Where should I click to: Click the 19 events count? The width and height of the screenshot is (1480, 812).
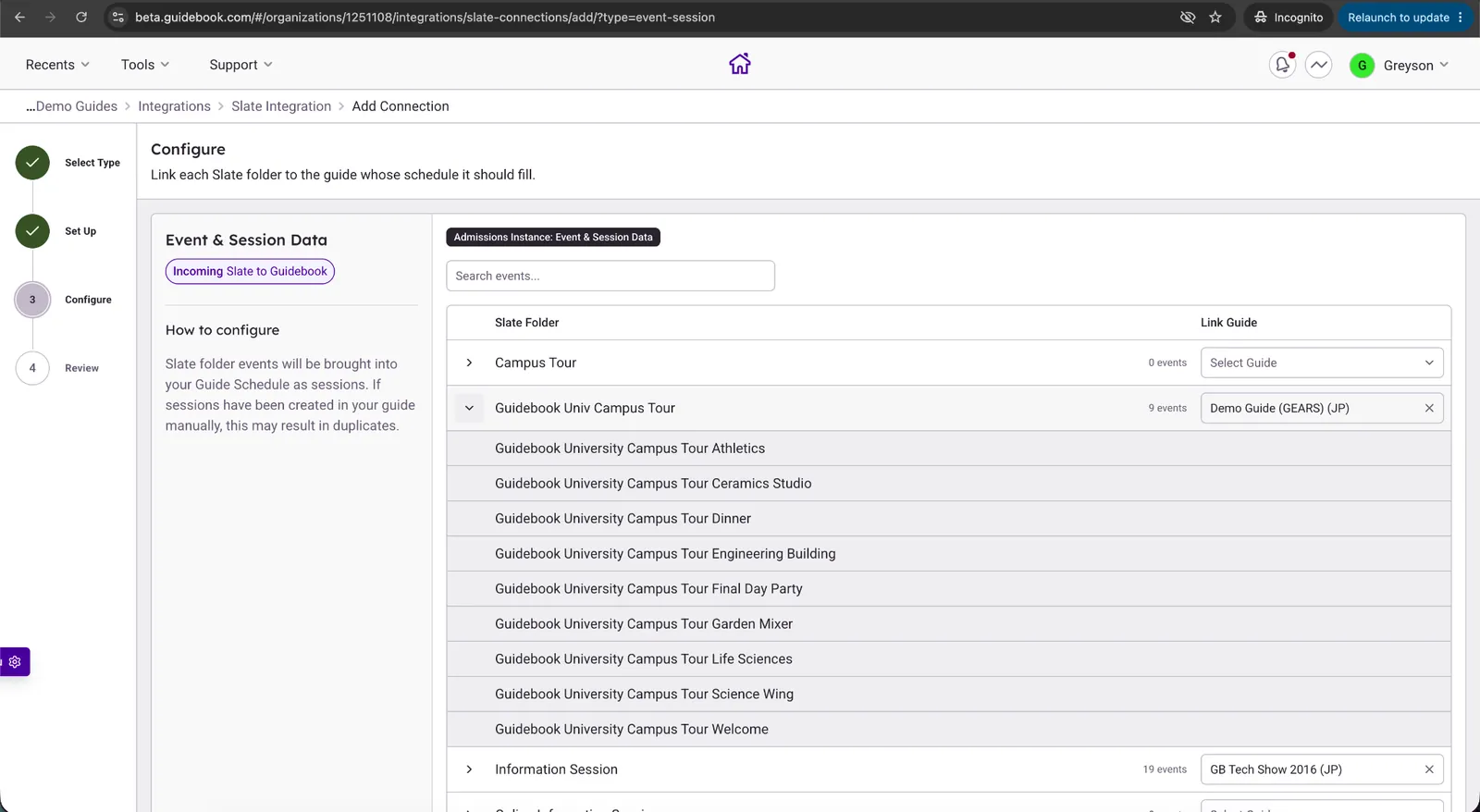point(1165,769)
